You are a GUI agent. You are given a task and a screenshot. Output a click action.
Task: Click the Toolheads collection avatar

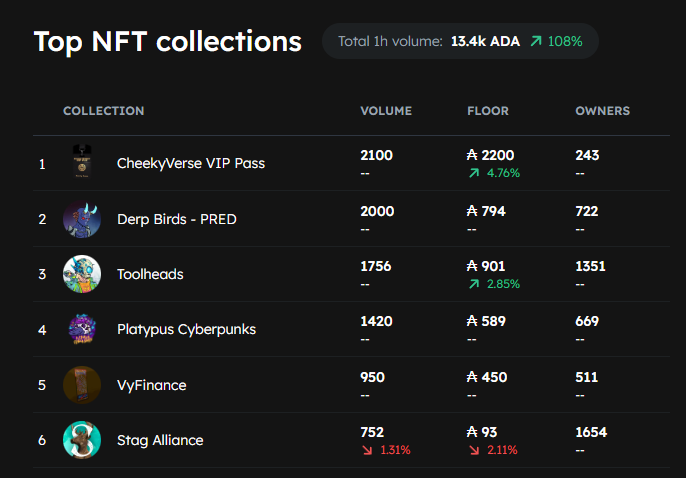point(82,274)
